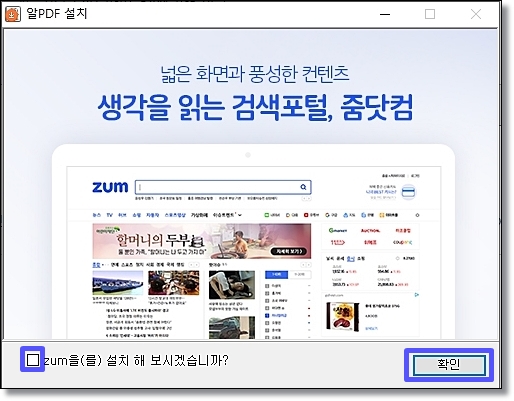Maximize the 알PDF 설치 window
Image resolution: width=514 pixels, height=401 pixels.
(430, 14)
